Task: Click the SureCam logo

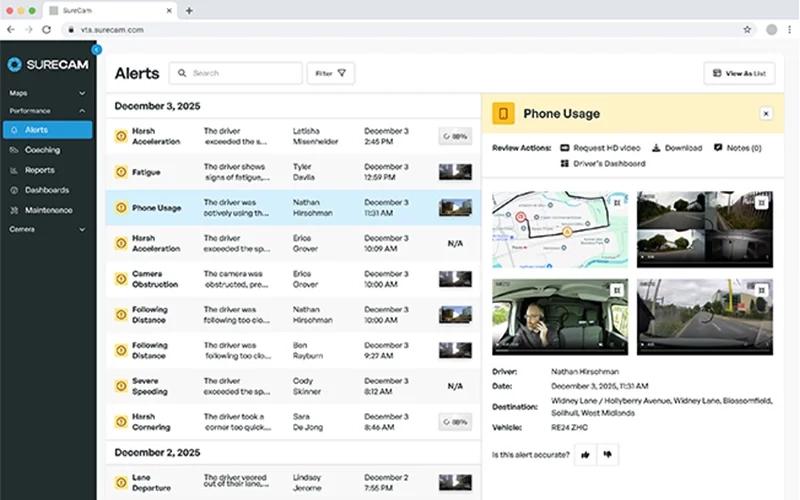Action: click(x=48, y=64)
